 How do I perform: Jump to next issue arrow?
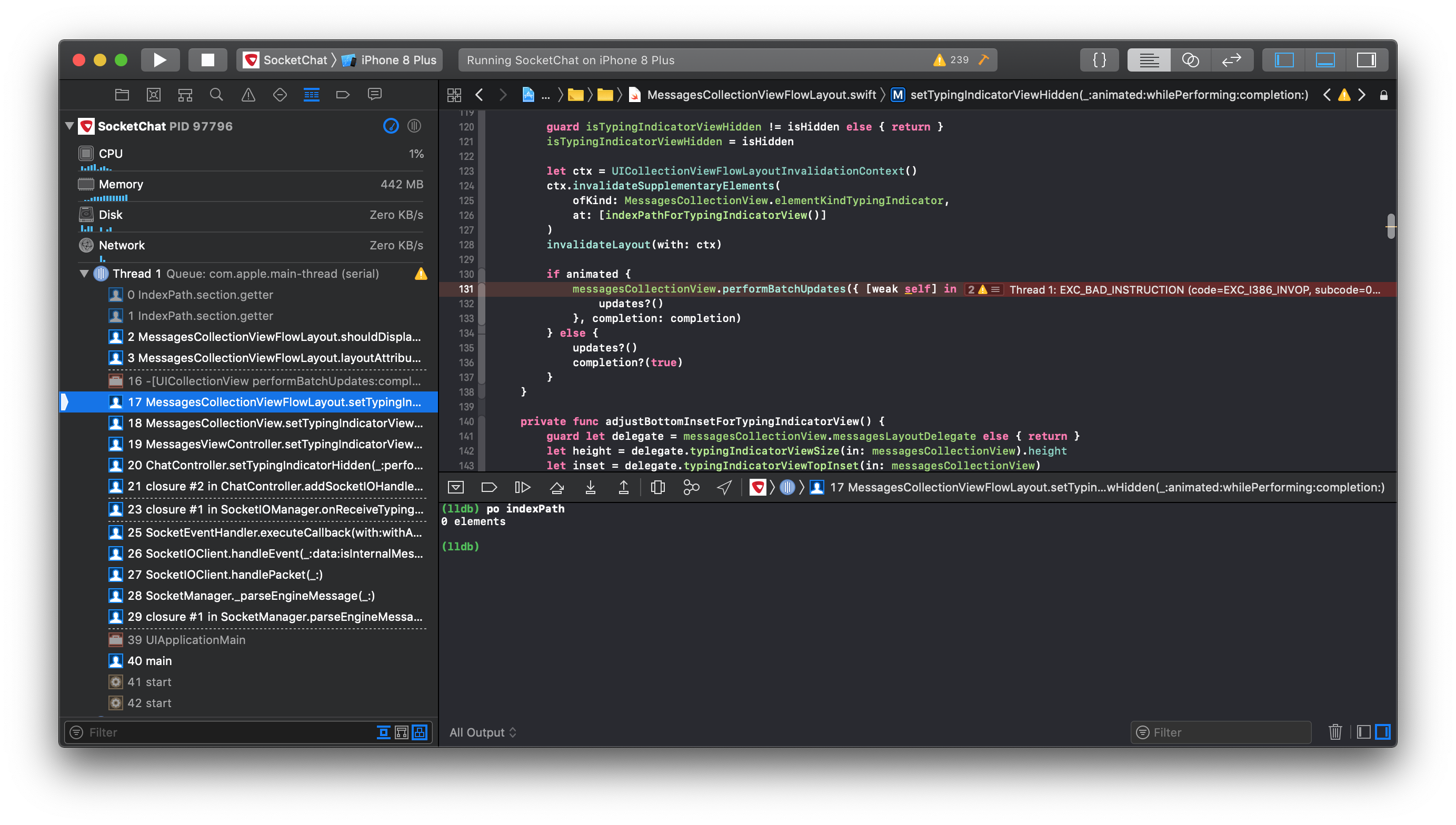pos(1361,95)
